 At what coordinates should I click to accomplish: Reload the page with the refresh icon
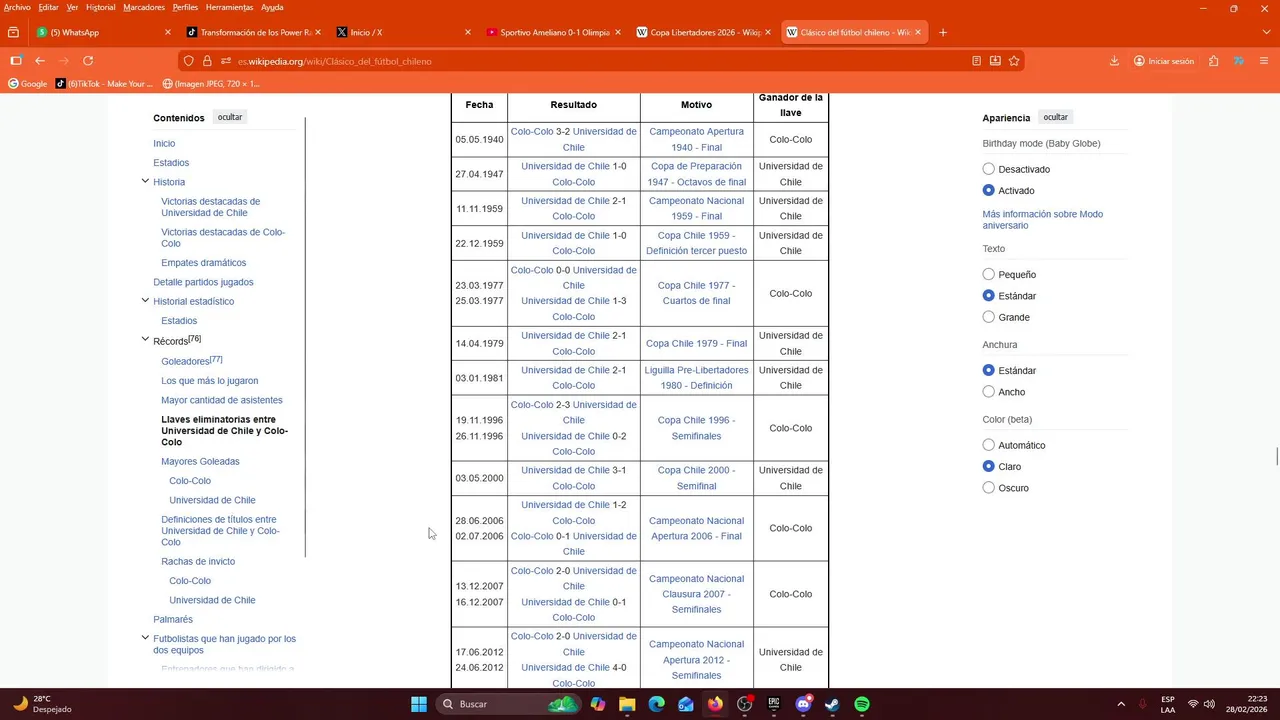88,61
